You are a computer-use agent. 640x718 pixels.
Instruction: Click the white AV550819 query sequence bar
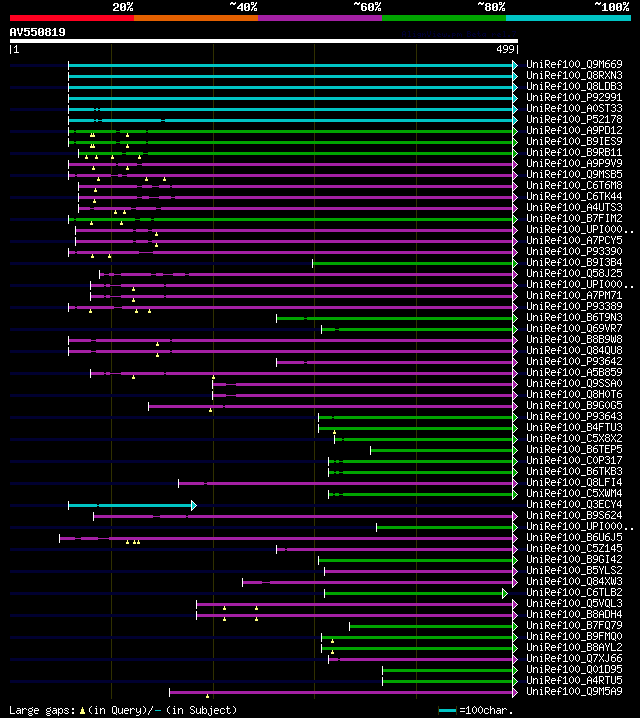pos(264,41)
